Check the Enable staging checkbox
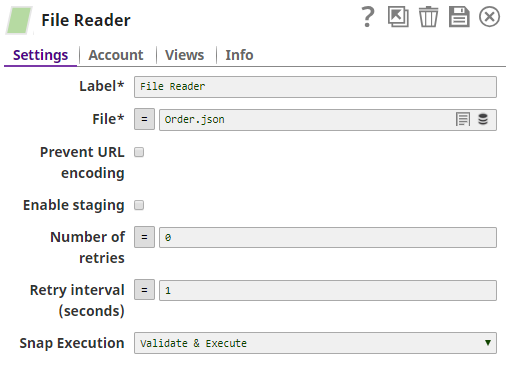The height and width of the screenshot is (366, 510). coord(139,205)
